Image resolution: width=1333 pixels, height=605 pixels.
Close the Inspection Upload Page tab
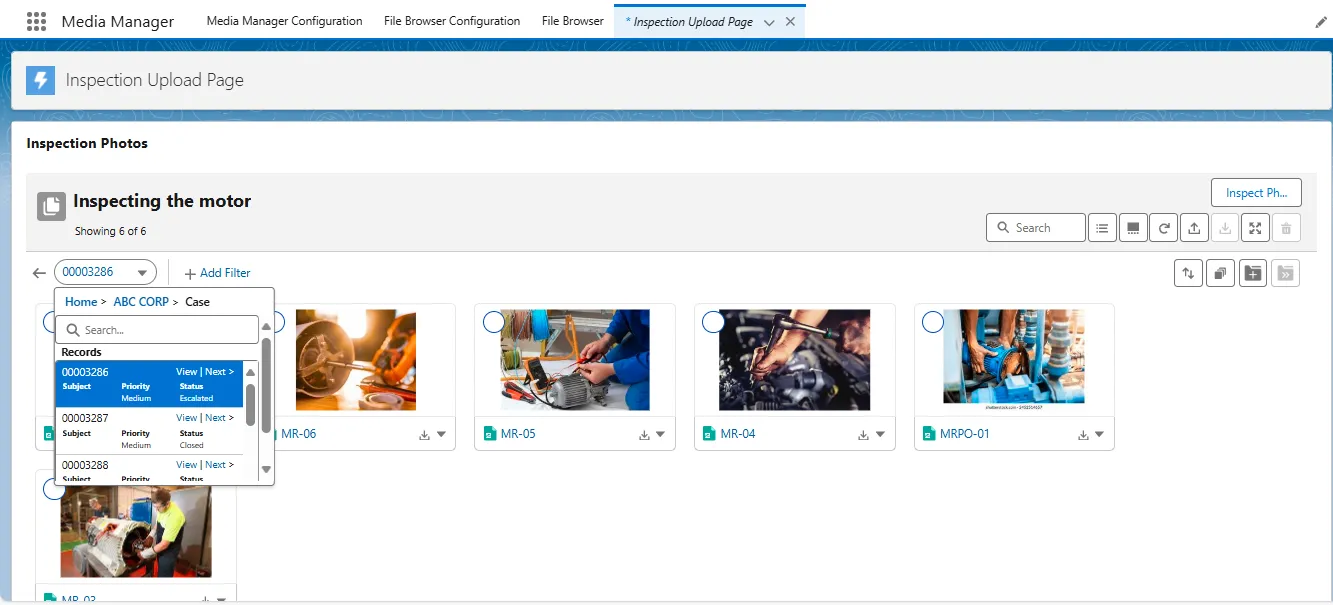click(790, 22)
